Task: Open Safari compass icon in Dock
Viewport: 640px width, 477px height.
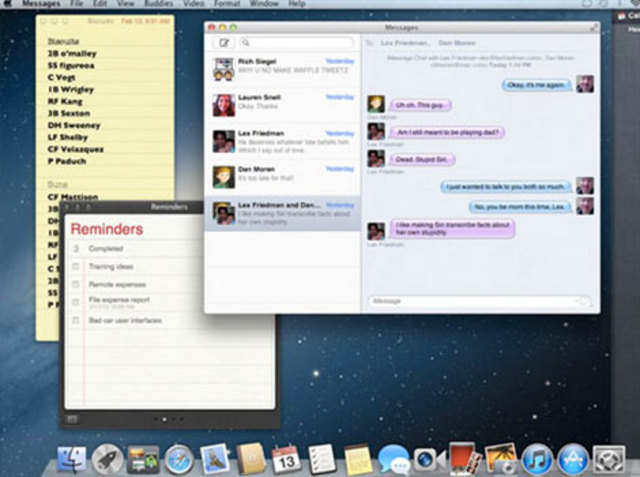Action: coord(179,460)
